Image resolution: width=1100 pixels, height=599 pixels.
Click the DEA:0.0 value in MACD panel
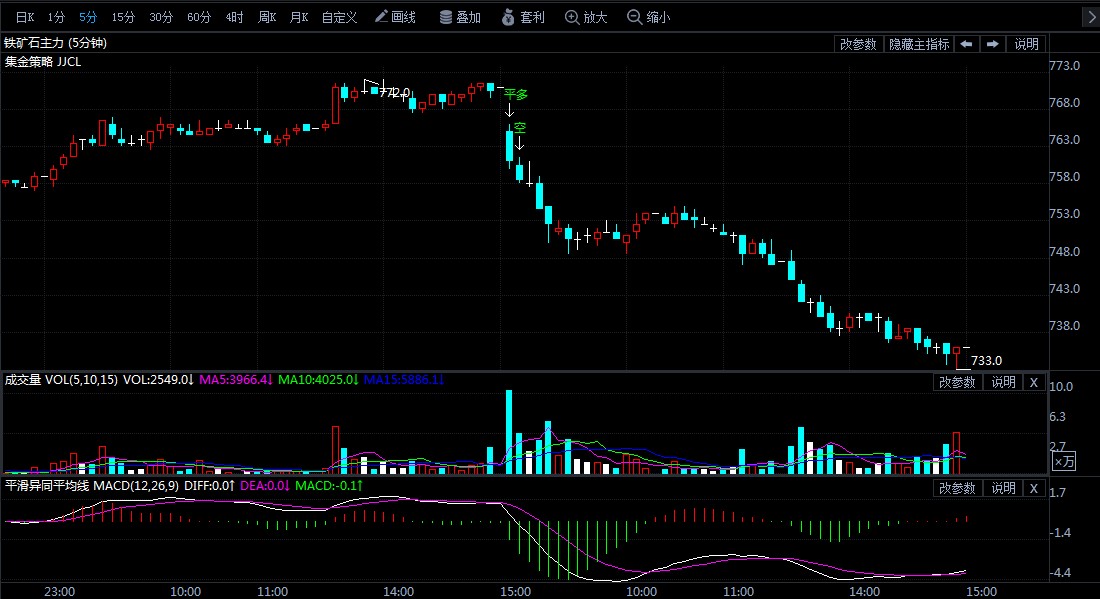[264, 485]
